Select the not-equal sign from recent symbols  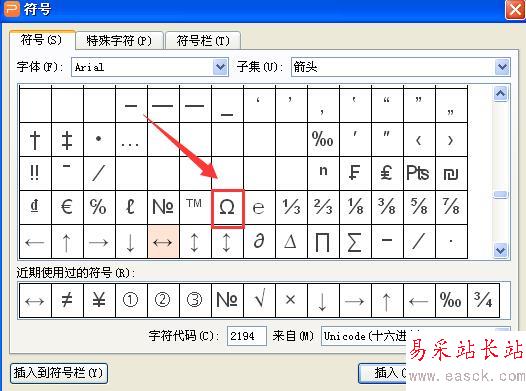[67, 300]
